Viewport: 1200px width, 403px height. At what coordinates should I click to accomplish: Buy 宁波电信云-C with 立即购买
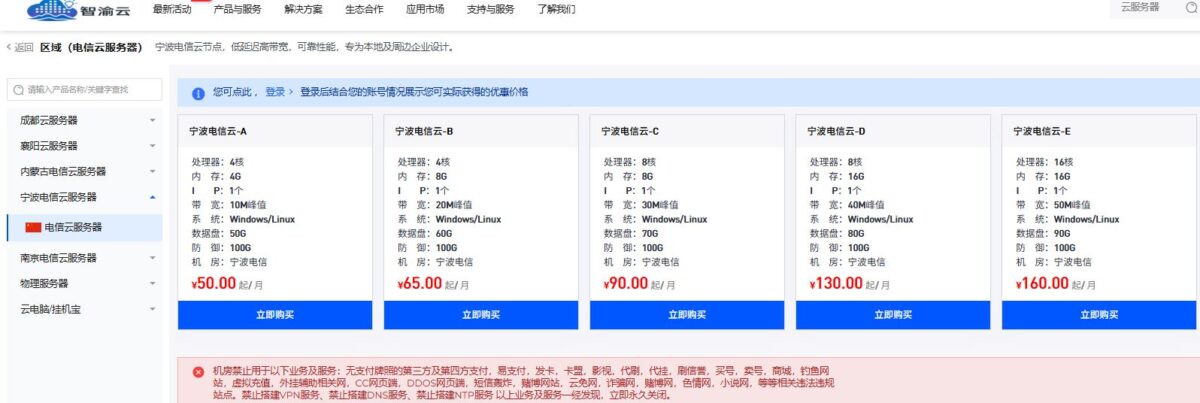coord(687,315)
